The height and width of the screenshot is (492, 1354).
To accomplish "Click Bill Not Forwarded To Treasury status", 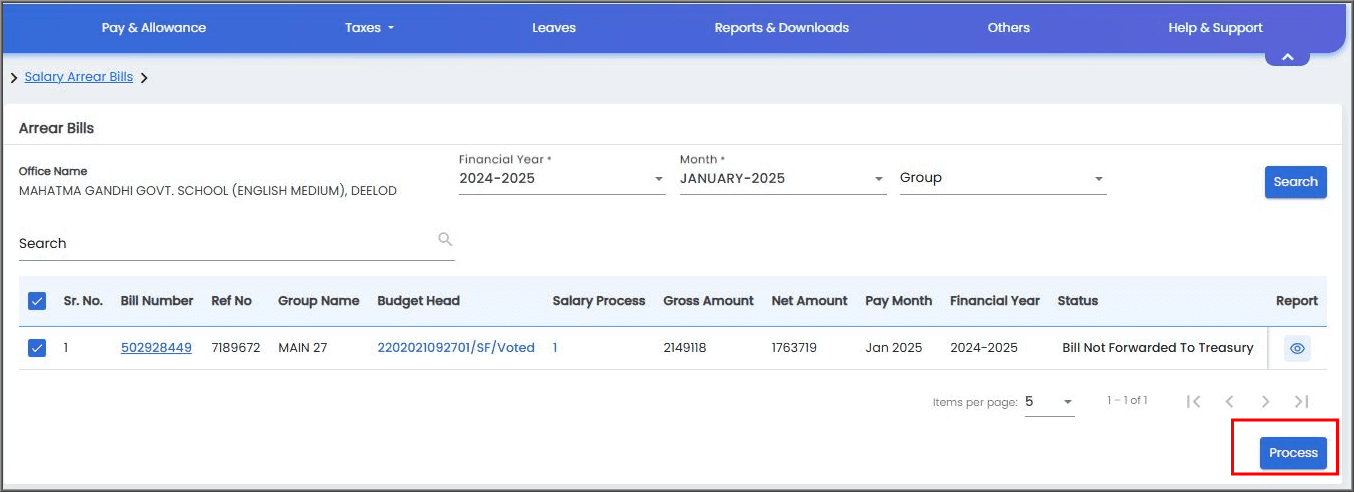I will pyautogui.click(x=1158, y=348).
